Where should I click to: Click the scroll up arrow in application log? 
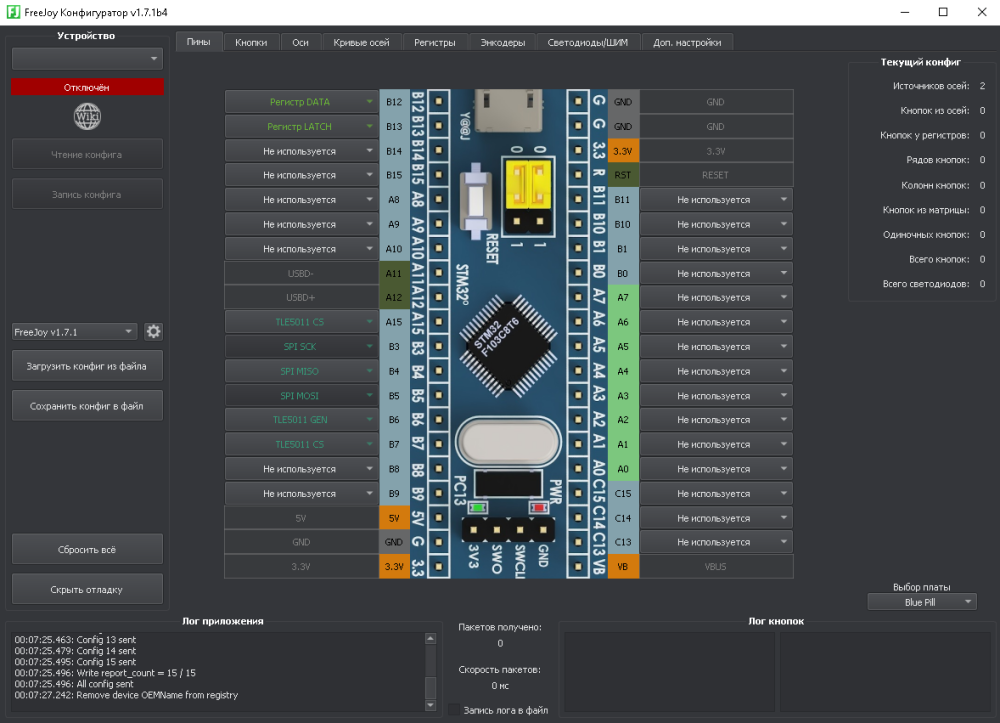[x=431, y=639]
